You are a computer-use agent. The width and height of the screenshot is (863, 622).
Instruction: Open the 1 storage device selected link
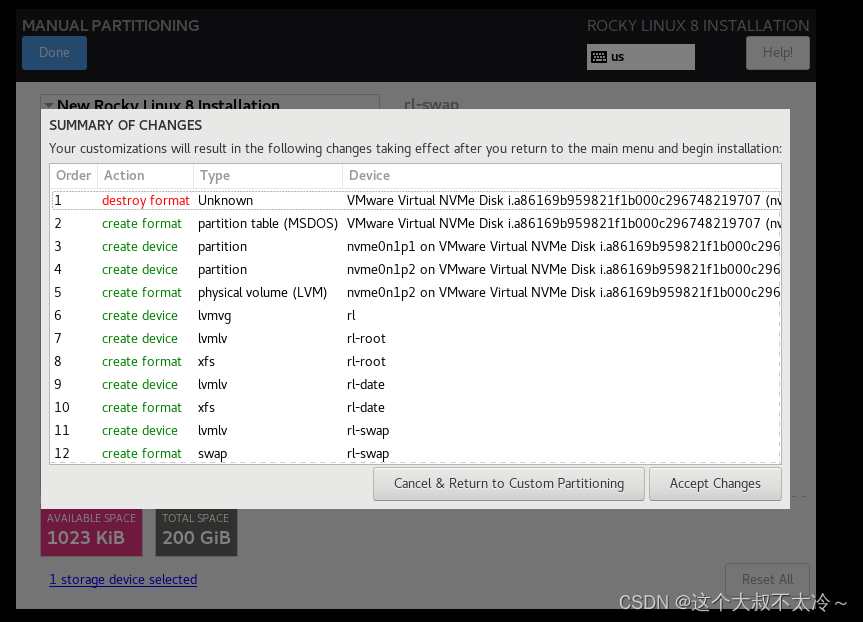point(123,580)
